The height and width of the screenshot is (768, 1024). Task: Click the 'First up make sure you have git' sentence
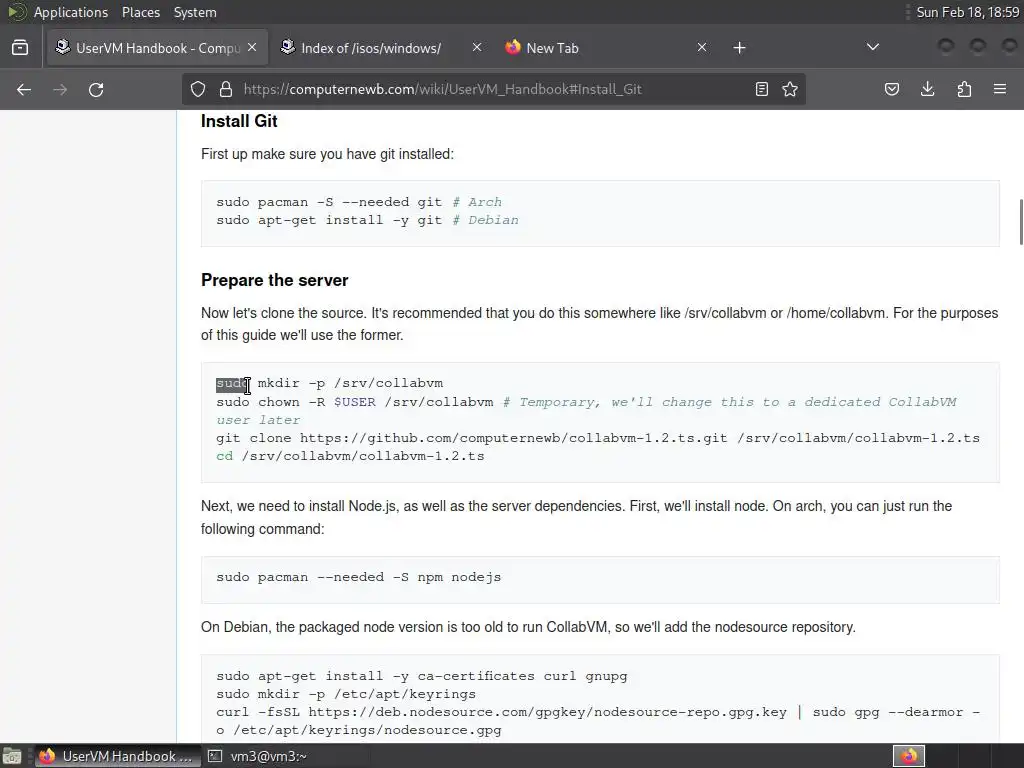(327, 154)
